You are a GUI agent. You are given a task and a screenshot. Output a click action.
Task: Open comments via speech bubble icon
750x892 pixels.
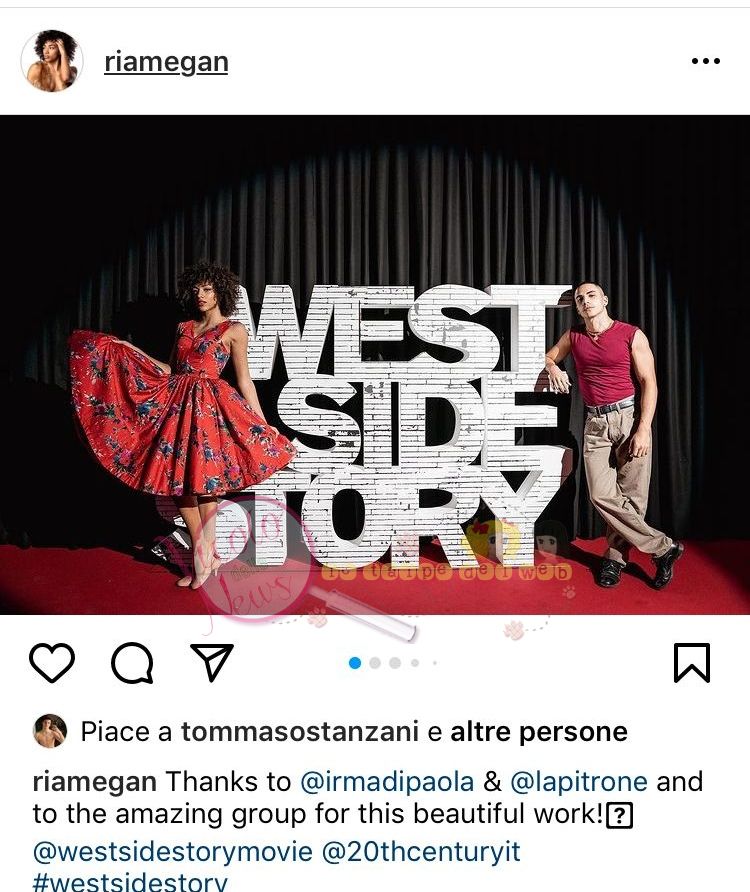(132, 663)
